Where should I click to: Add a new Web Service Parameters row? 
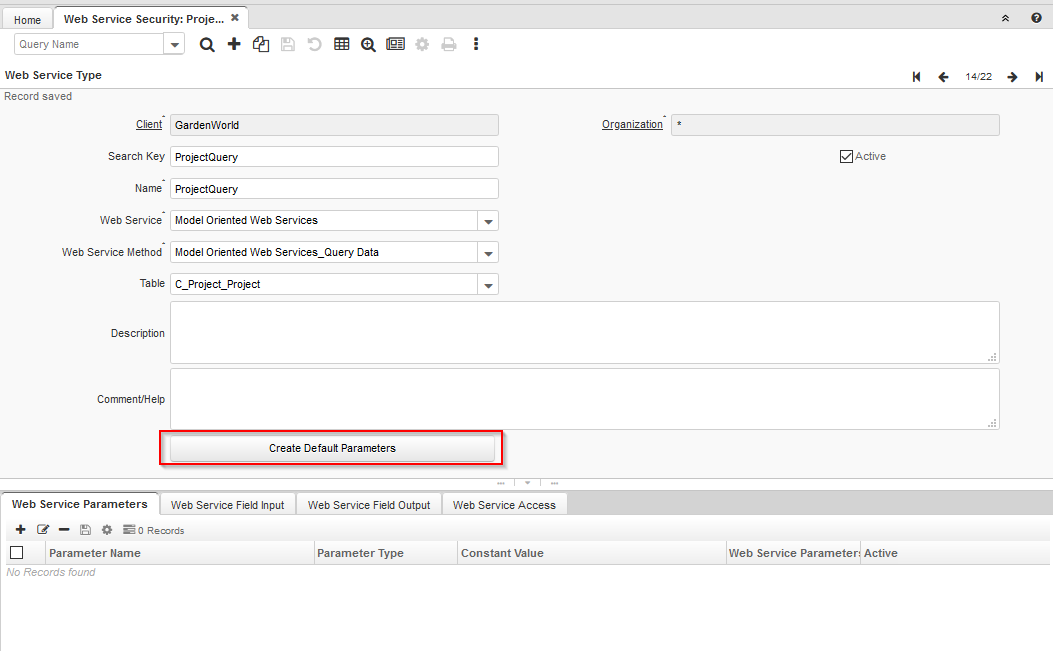(x=20, y=530)
